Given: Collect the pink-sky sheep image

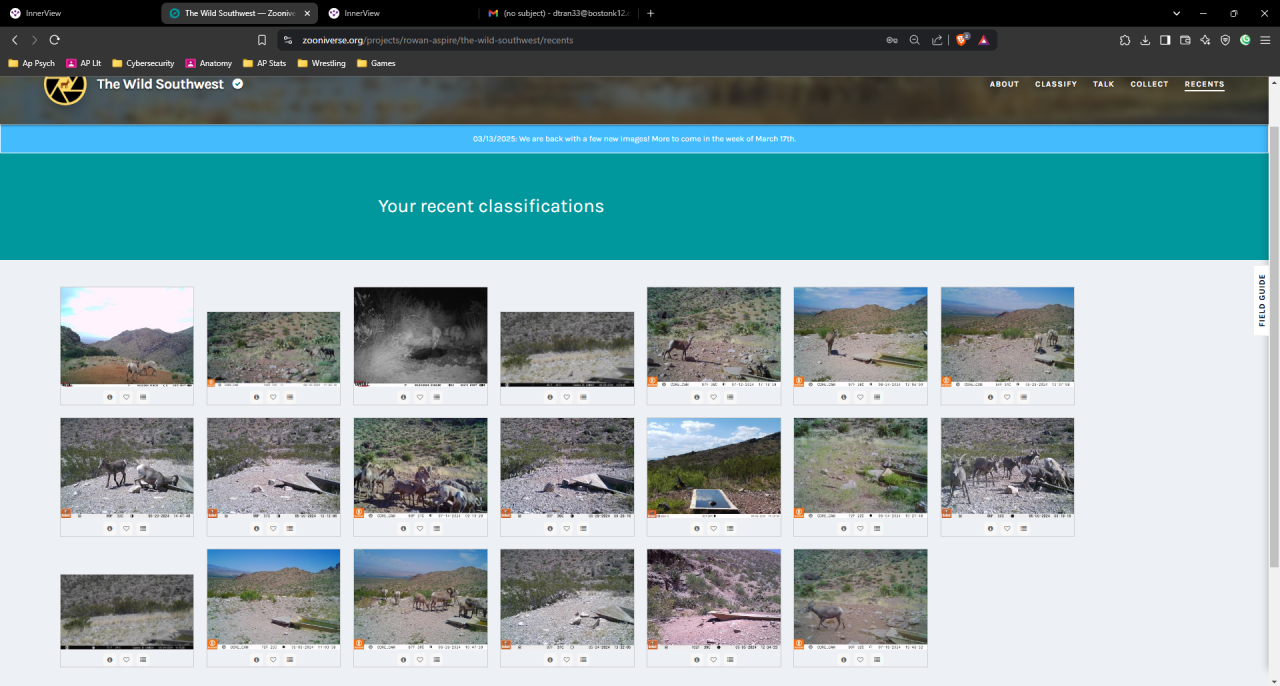Looking at the screenshot, I should [x=143, y=397].
